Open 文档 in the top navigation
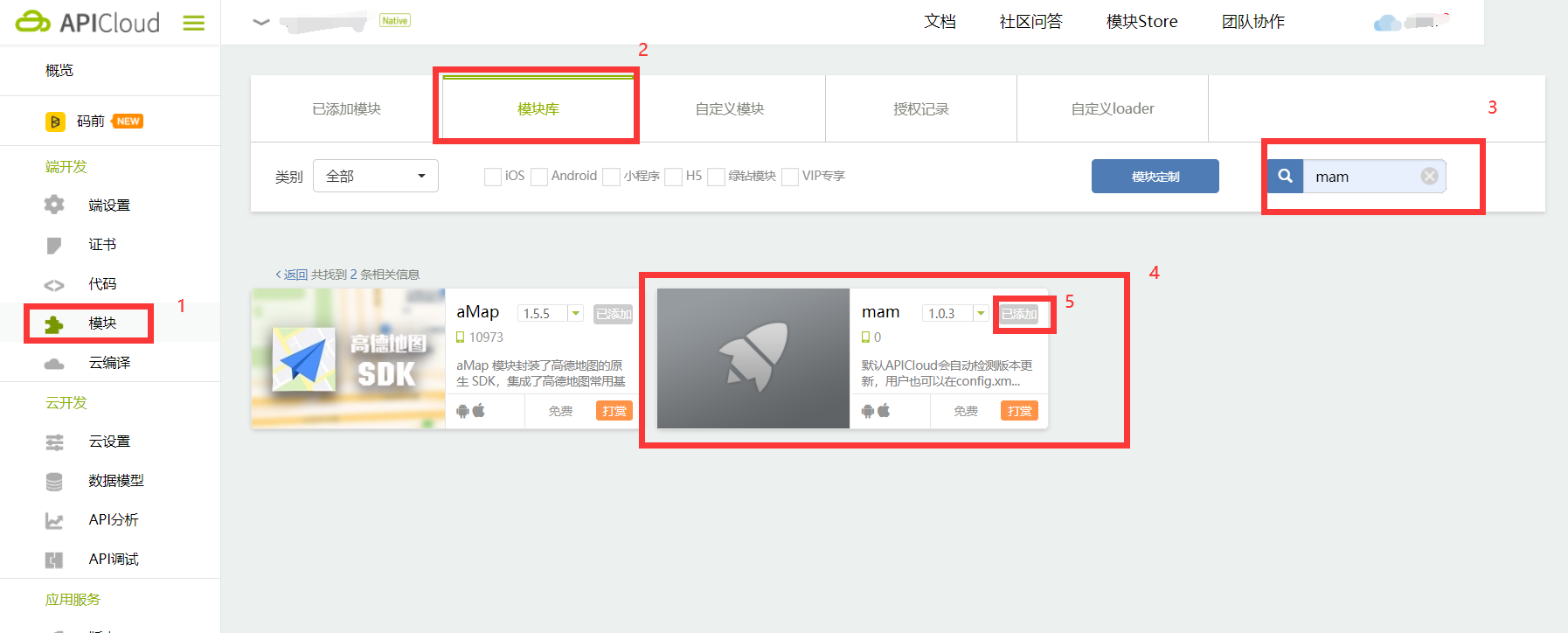Viewport: 1568px width, 633px height. pyautogui.click(x=940, y=22)
